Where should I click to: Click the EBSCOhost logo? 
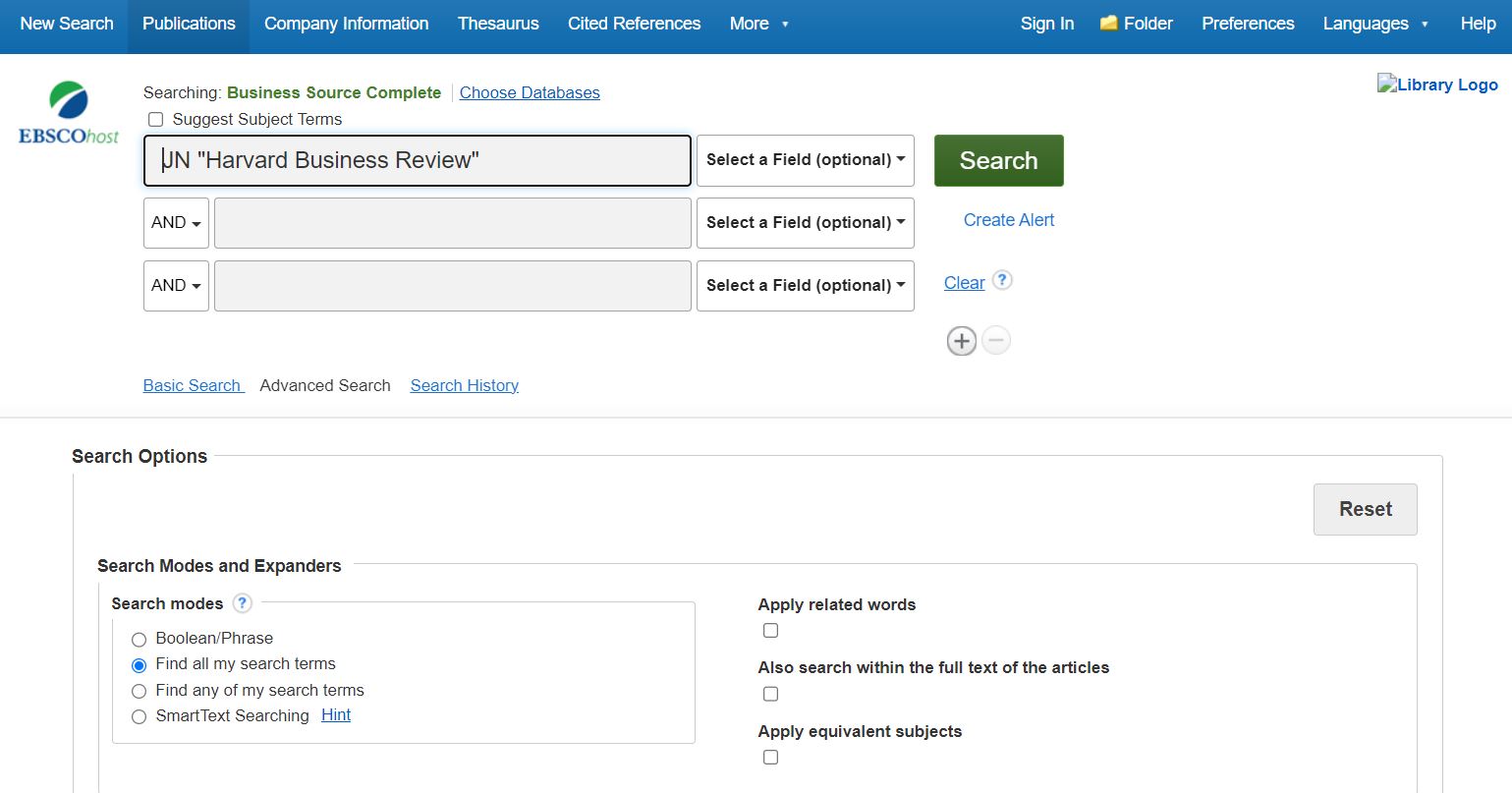68,111
